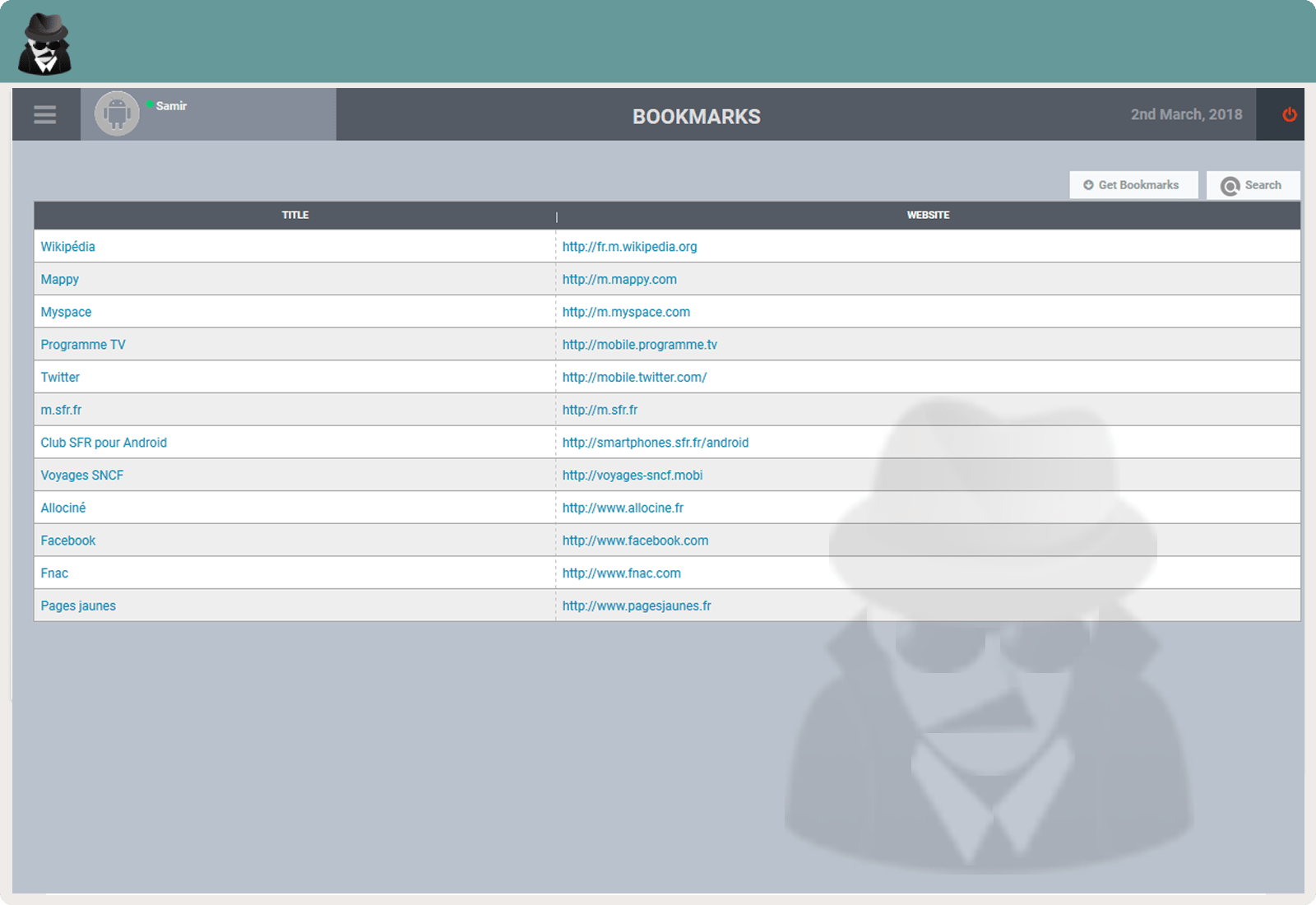The height and width of the screenshot is (905, 1316).
Task: Open the www.fnac.com URL
Action: [x=622, y=573]
